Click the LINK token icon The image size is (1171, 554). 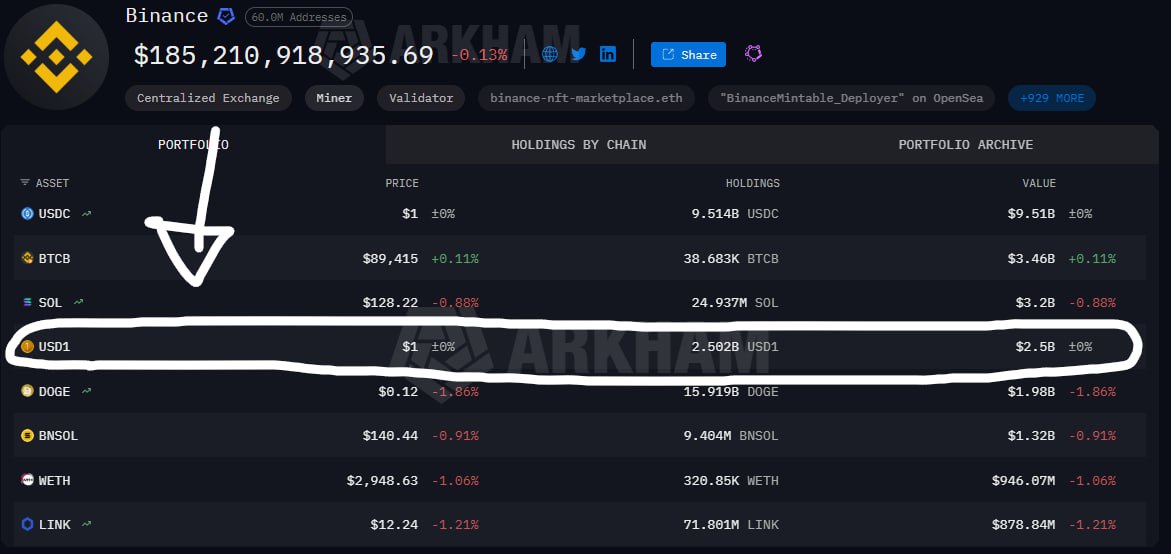click(27, 524)
